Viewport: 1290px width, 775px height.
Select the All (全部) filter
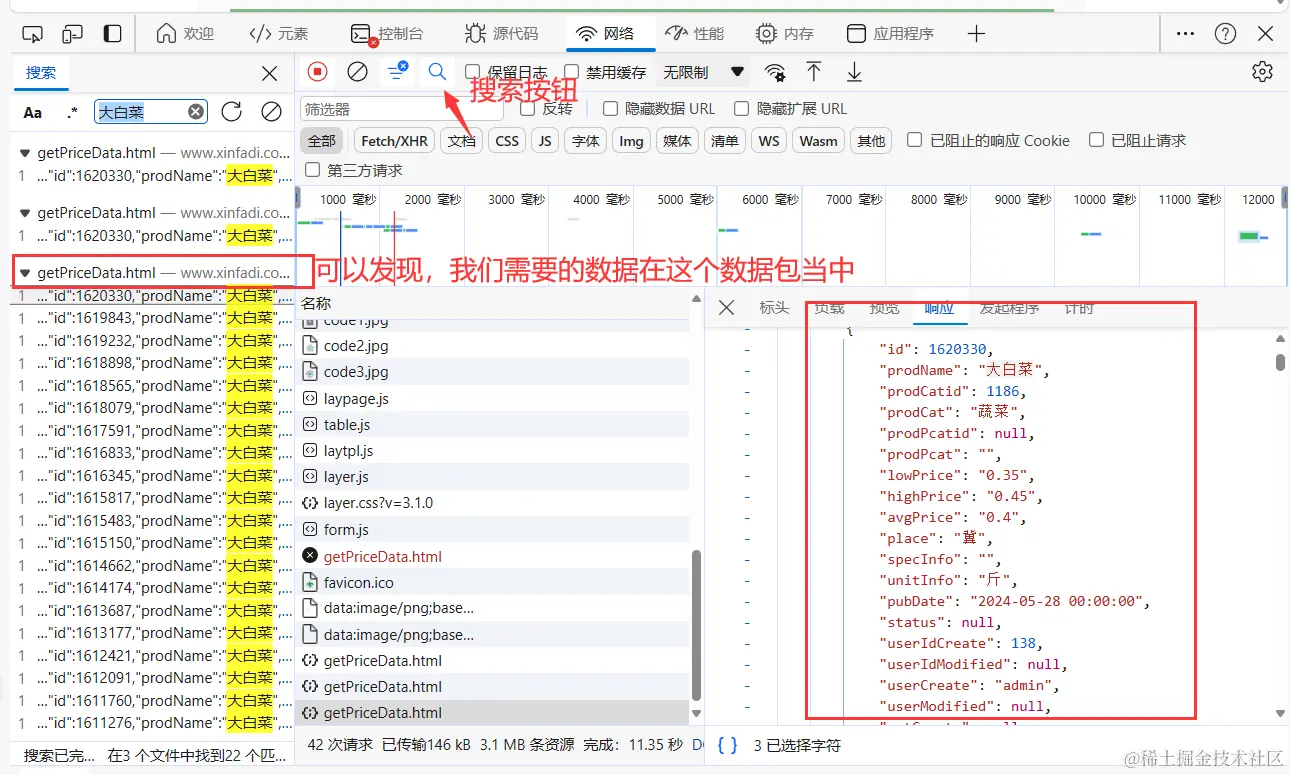point(322,141)
